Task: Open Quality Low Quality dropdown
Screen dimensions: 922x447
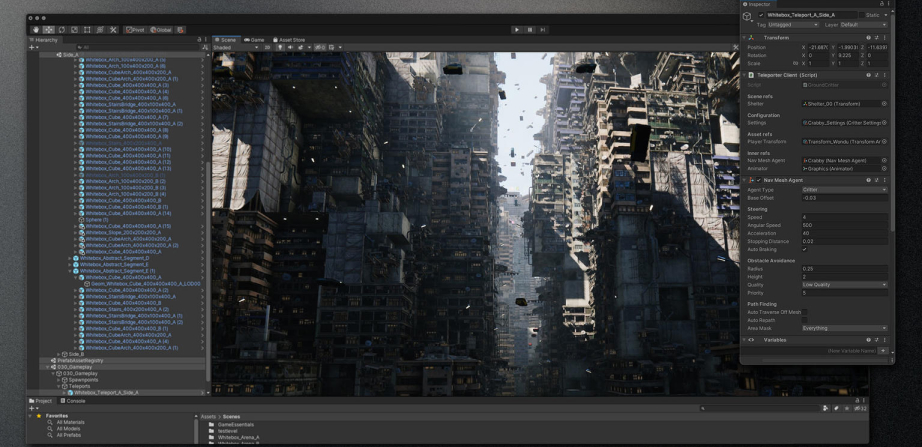Action: 844,285
